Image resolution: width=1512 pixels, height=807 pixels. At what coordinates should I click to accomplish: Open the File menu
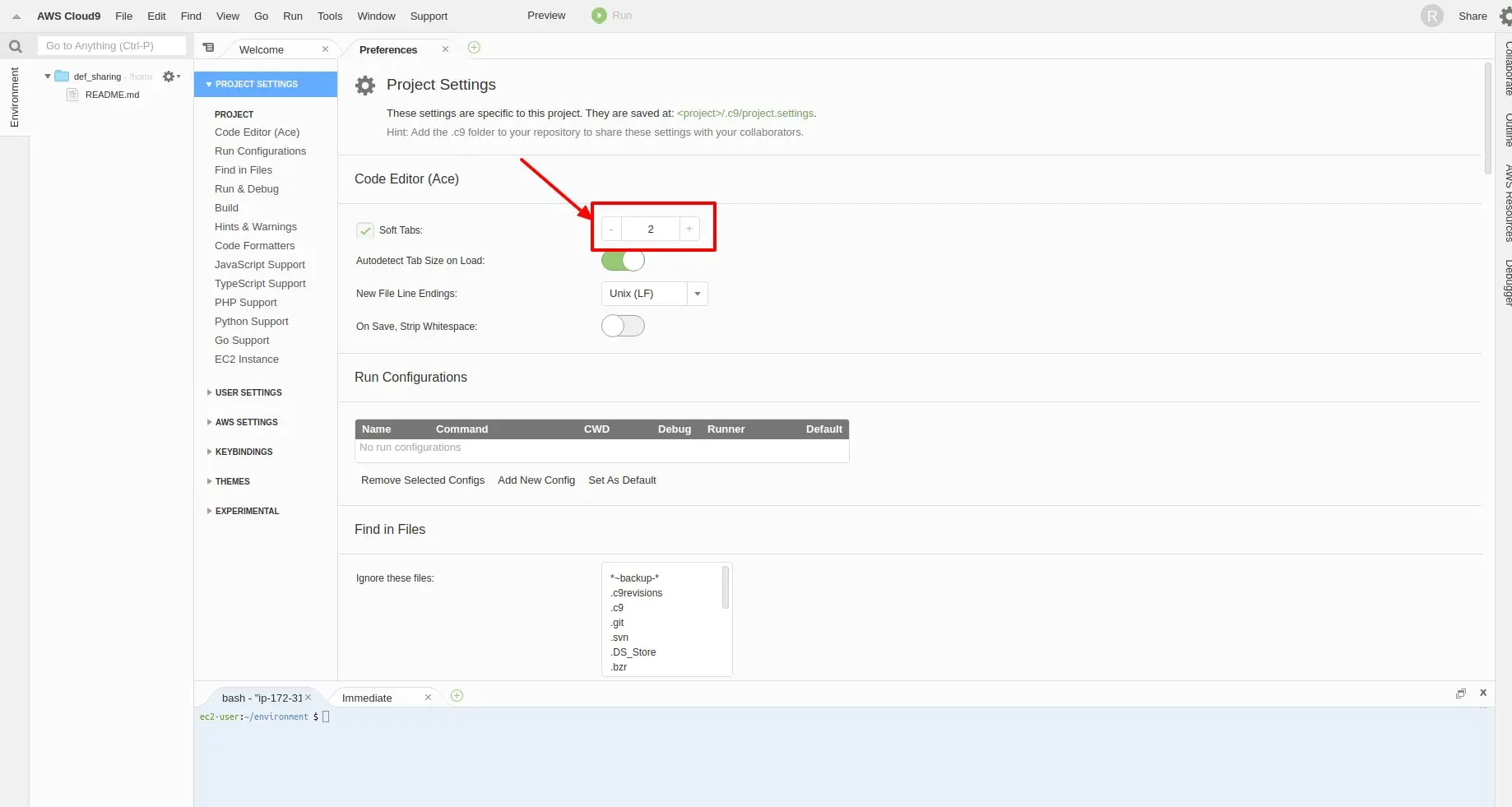[x=123, y=16]
